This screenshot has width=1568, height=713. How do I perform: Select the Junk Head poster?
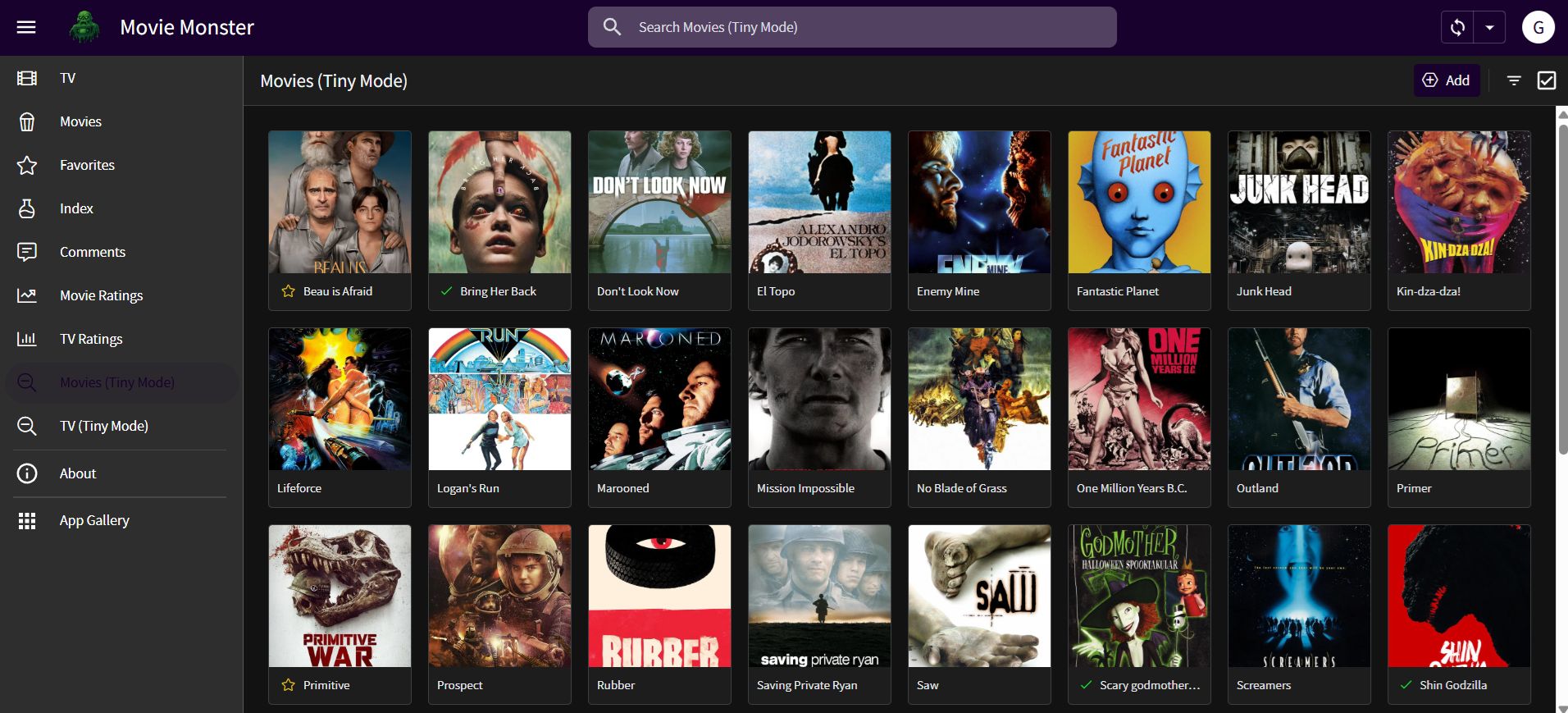[x=1299, y=203]
